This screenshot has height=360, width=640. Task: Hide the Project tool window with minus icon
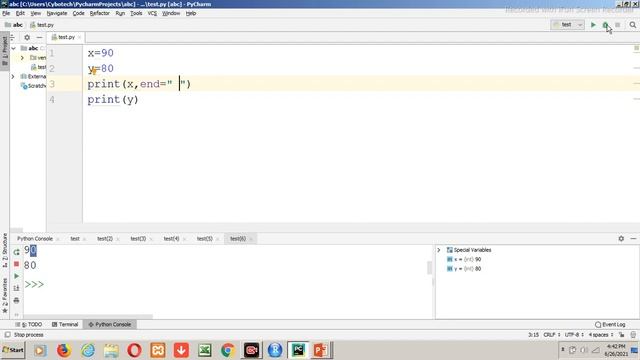coord(39,37)
